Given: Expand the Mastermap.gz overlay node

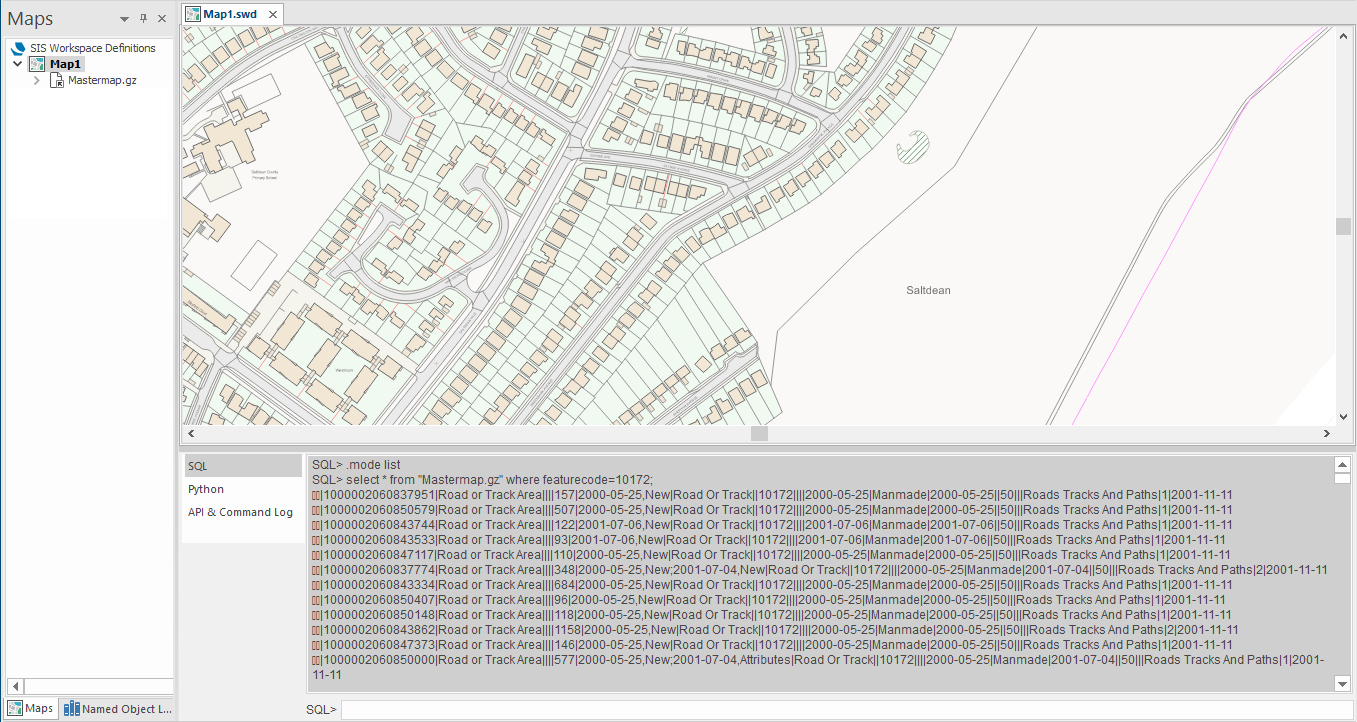Looking at the screenshot, I should point(37,80).
